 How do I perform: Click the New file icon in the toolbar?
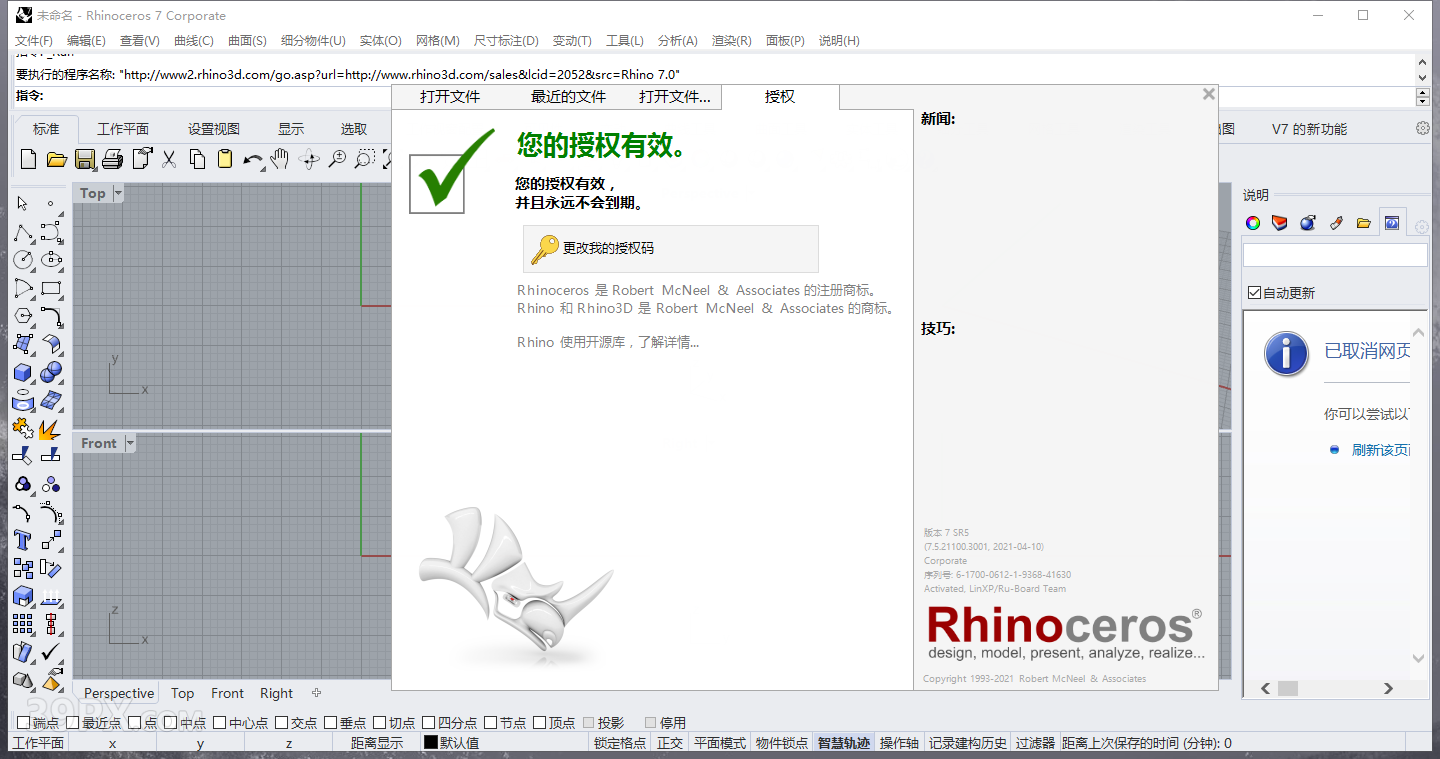pyautogui.click(x=28, y=159)
